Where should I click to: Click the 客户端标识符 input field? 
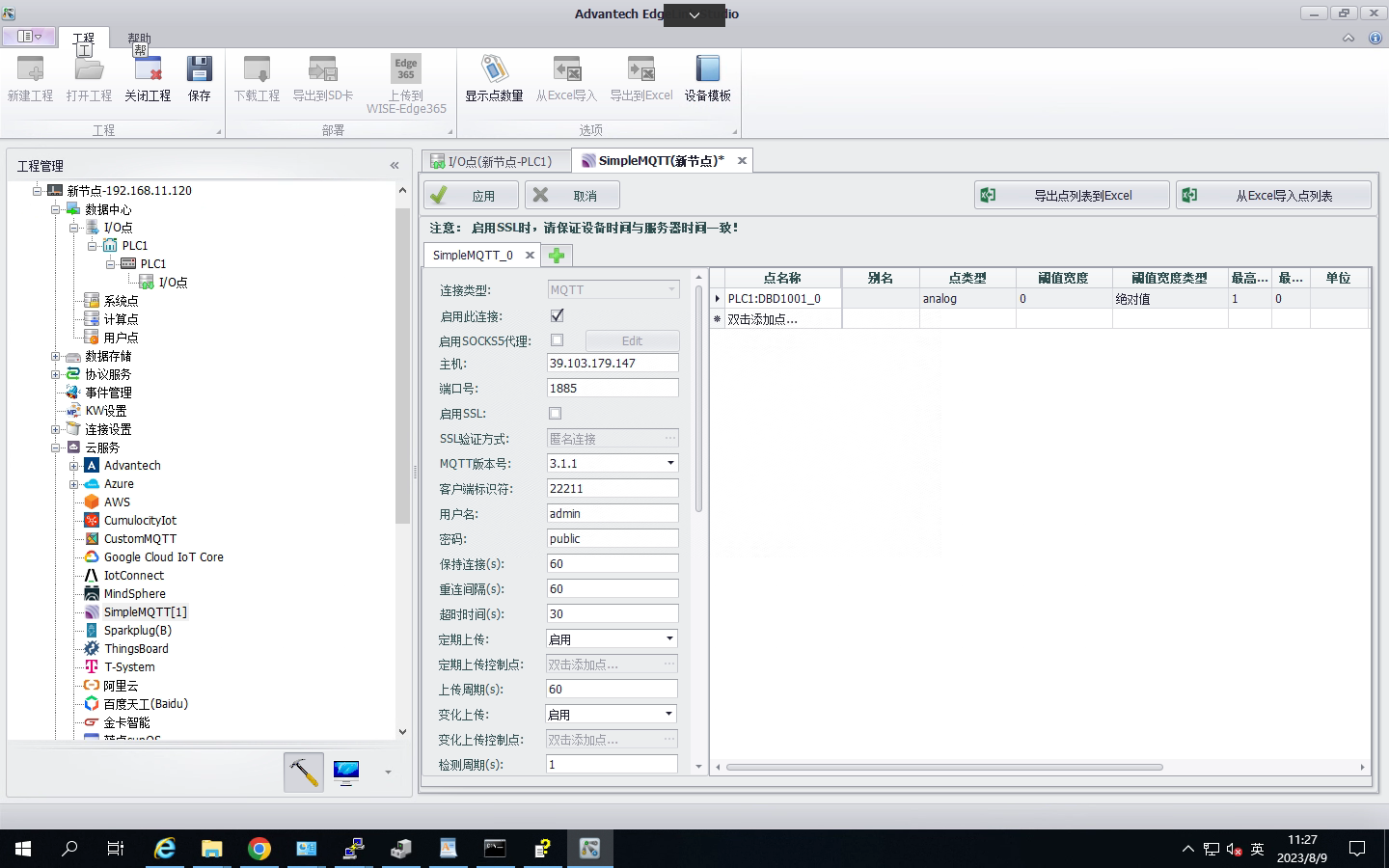point(613,488)
